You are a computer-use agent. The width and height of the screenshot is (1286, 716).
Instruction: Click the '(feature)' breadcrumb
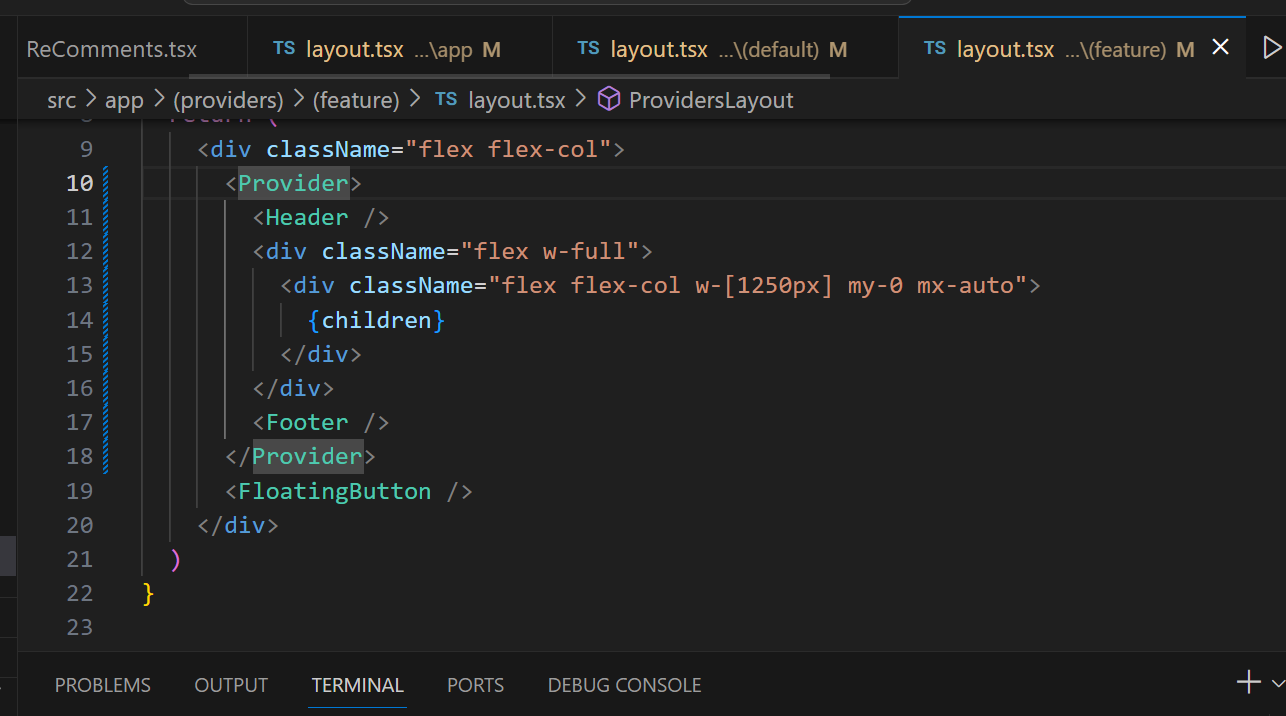point(355,100)
